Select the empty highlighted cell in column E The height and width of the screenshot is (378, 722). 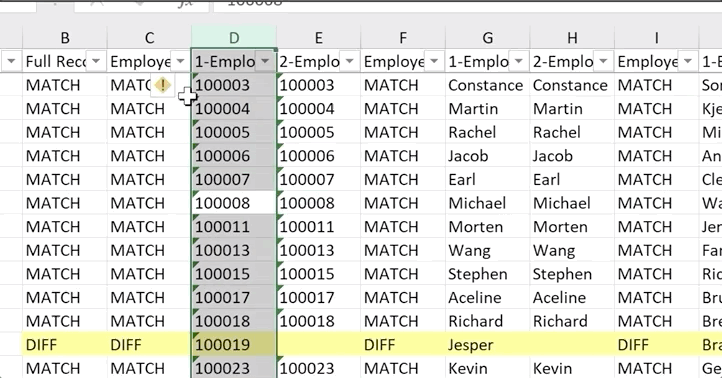(x=319, y=344)
